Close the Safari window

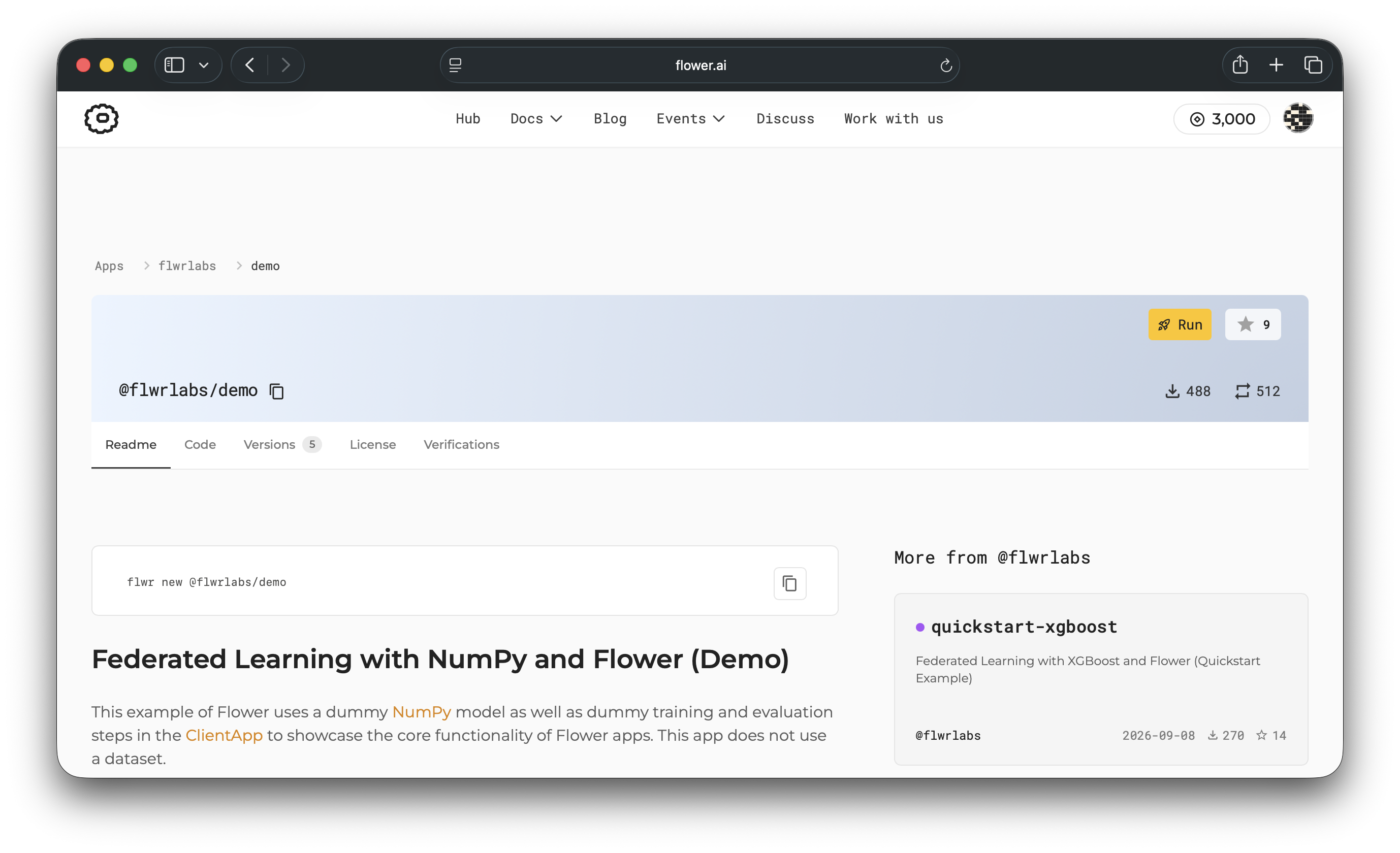[x=83, y=65]
